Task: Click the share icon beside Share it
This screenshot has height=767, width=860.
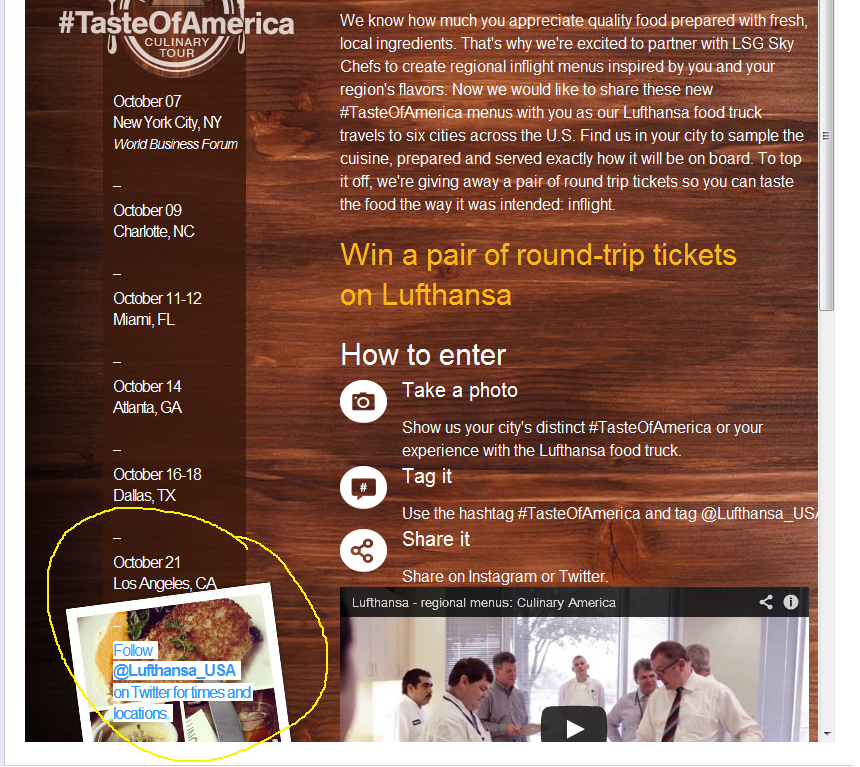Action: [363, 550]
